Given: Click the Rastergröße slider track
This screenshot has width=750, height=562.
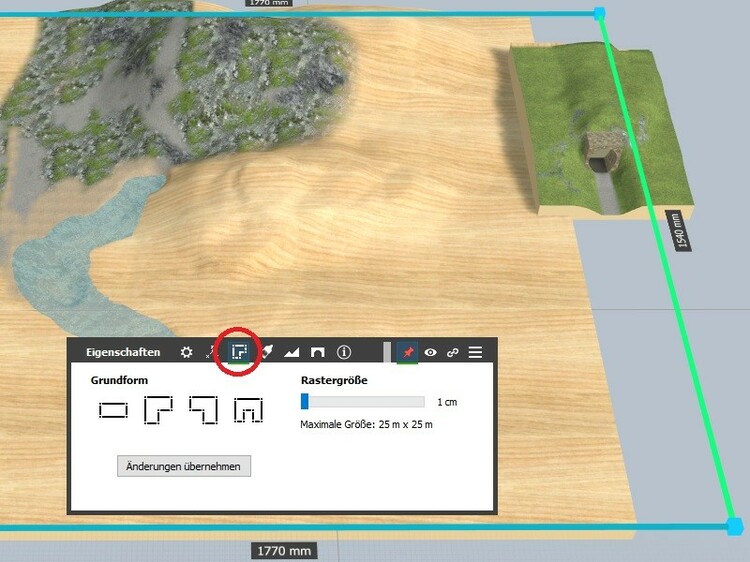Looking at the screenshot, I should (363, 401).
